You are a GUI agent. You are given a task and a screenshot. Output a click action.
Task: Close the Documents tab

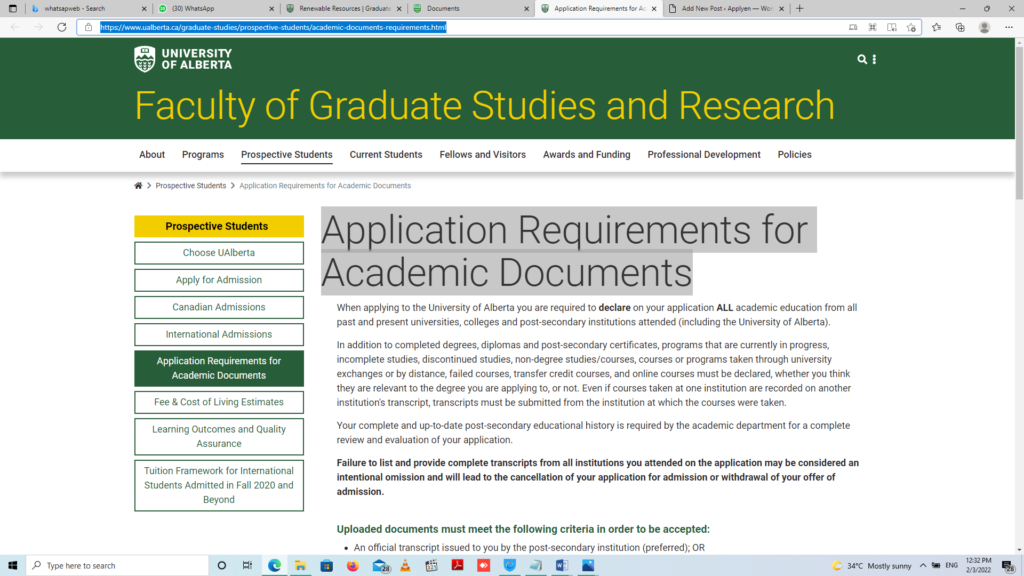(x=526, y=8)
